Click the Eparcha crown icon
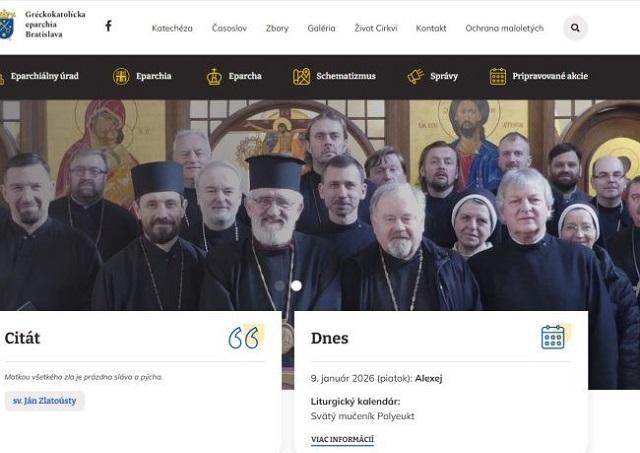The width and height of the screenshot is (640, 453). (214, 76)
